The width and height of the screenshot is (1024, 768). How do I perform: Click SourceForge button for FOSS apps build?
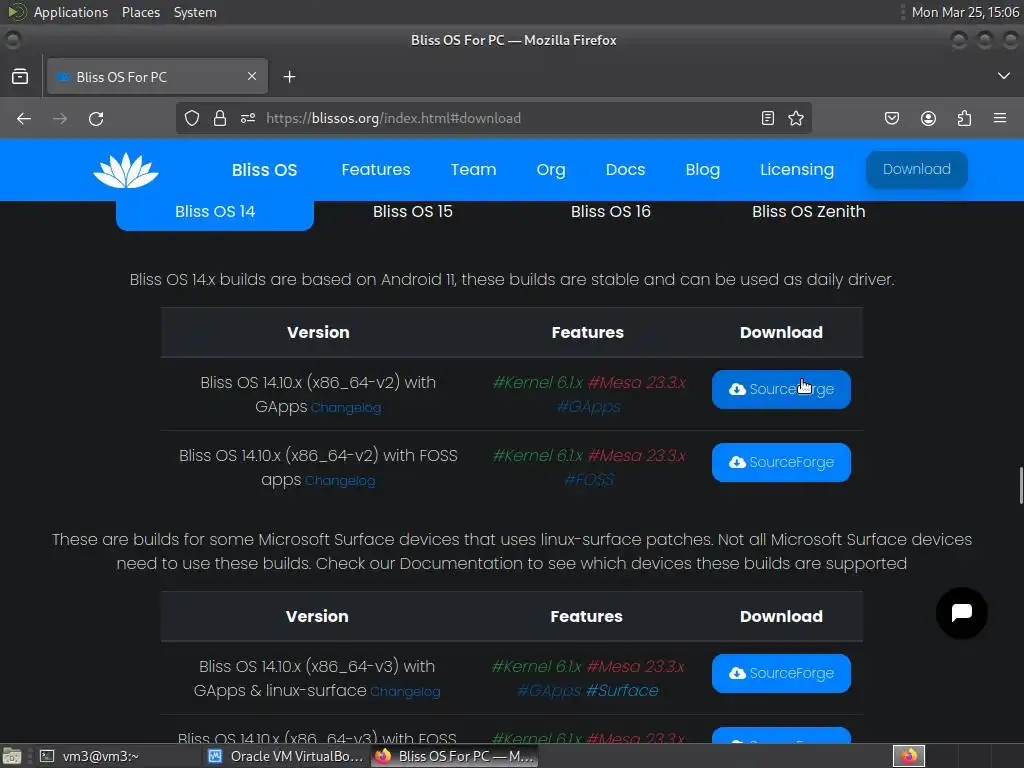781,462
